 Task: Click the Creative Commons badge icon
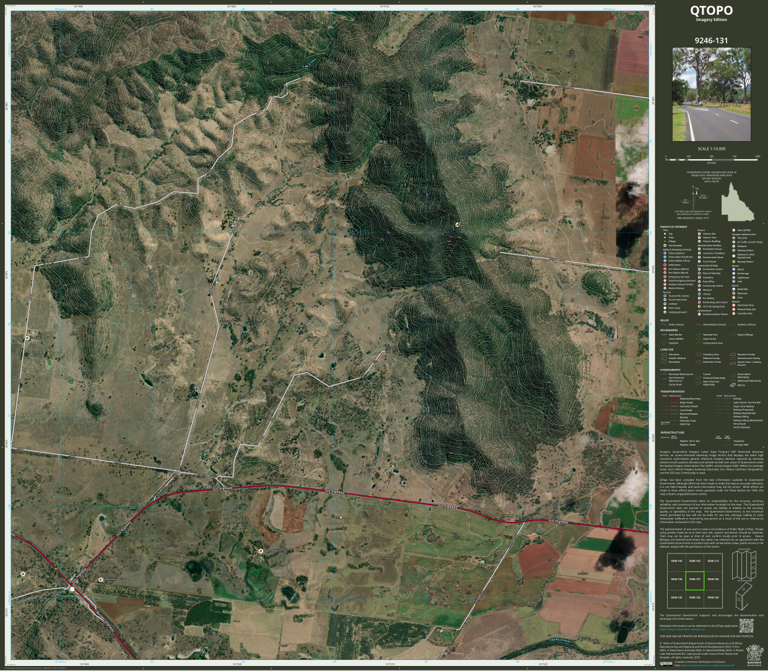point(666,664)
